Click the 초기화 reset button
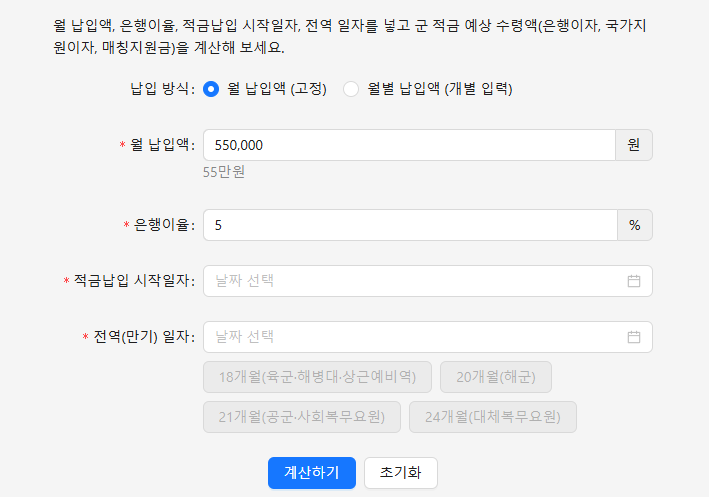Viewport: 709px width, 497px height. click(401, 473)
